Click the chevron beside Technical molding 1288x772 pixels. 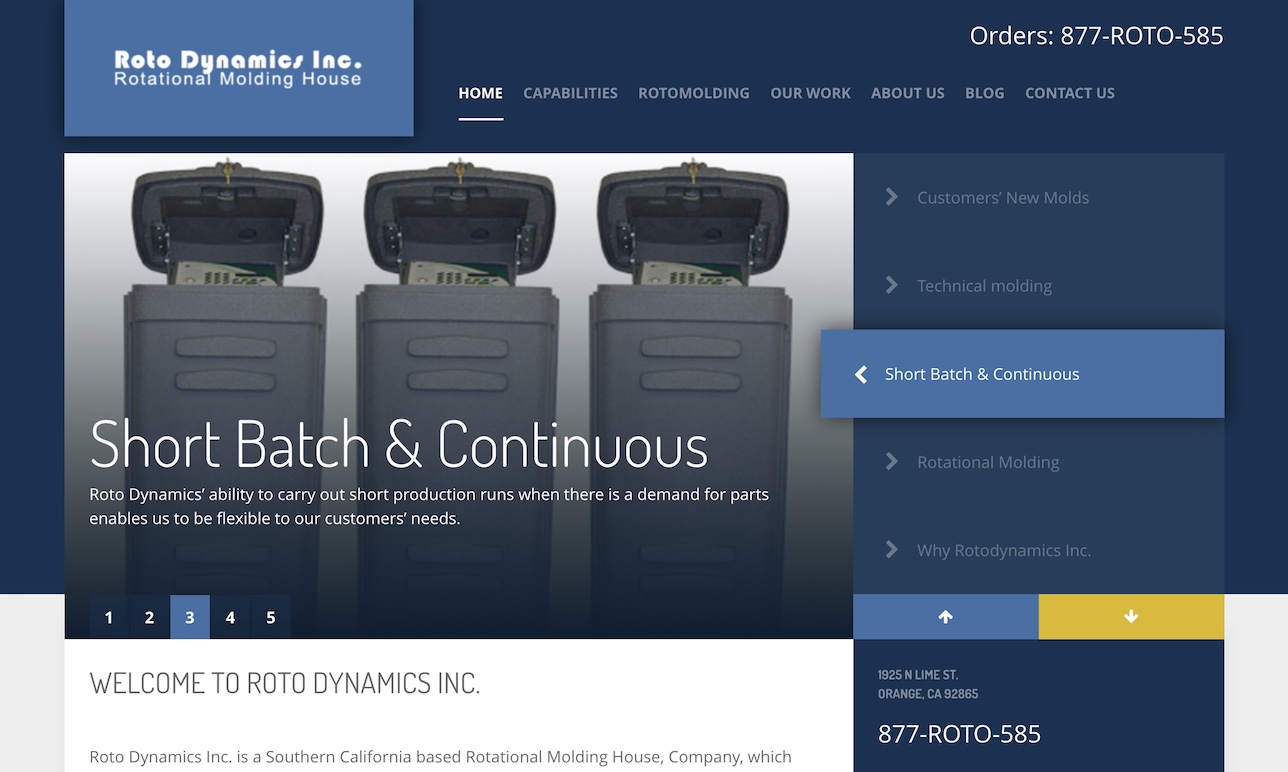tap(891, 285)
